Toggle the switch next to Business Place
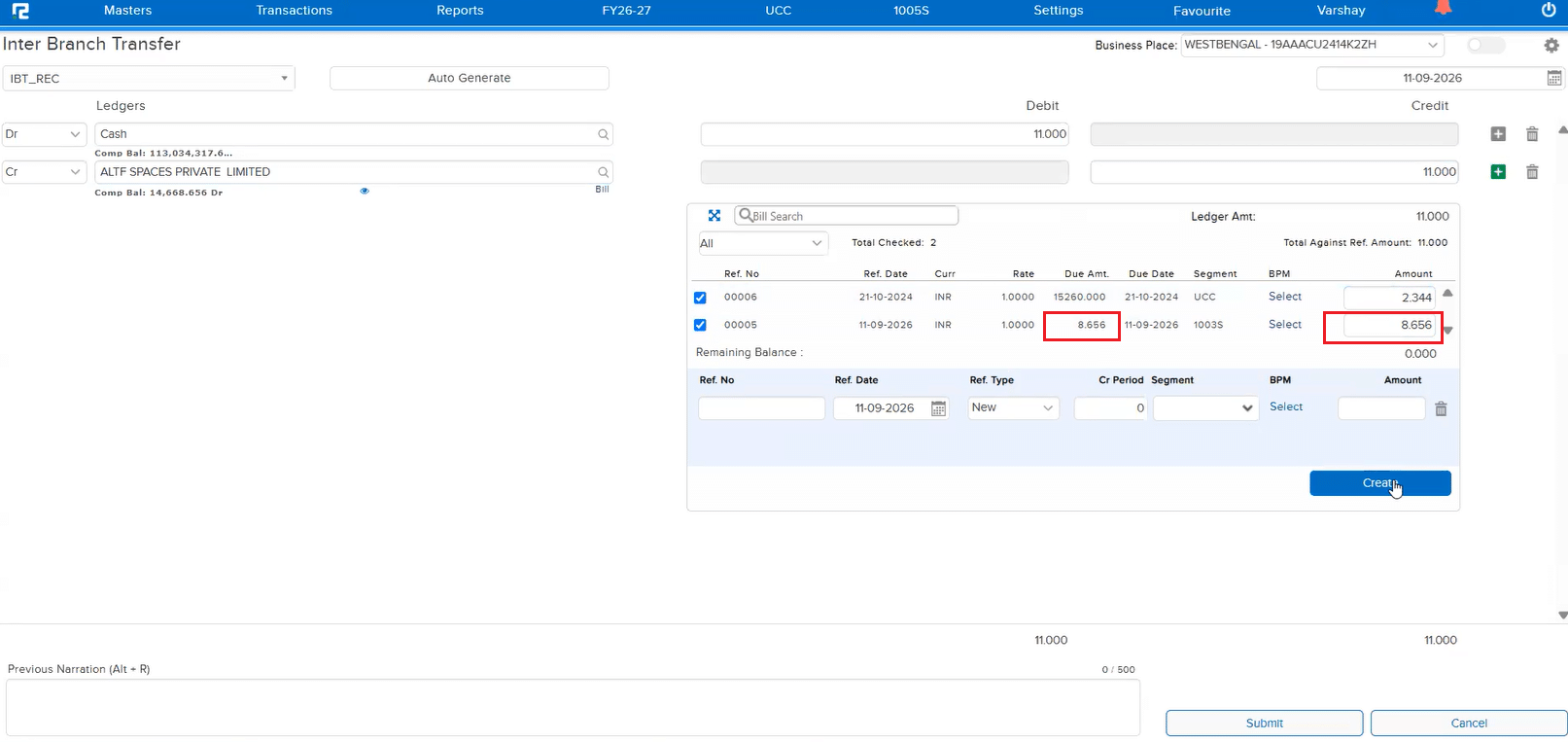Screen dimensions: 1568x742 (1485, 45)
